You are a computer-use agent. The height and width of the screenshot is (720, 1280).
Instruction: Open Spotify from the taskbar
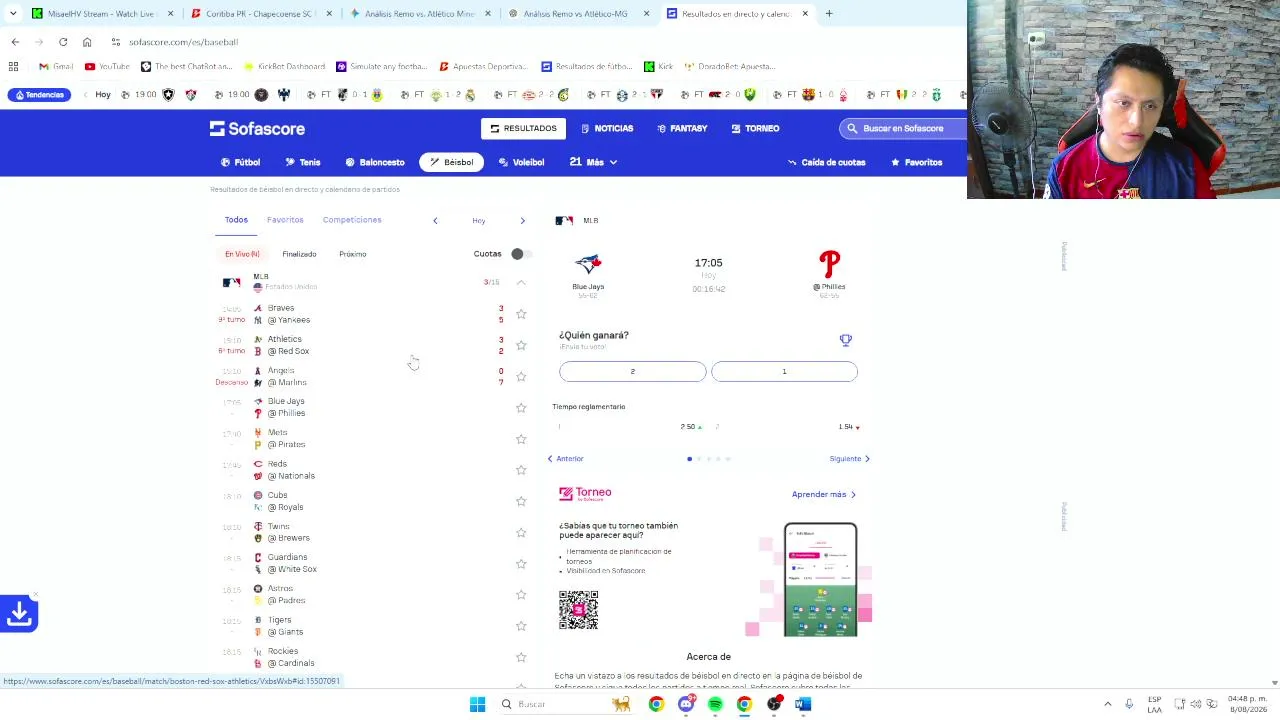pyautogui.click(x=715, y=704)
